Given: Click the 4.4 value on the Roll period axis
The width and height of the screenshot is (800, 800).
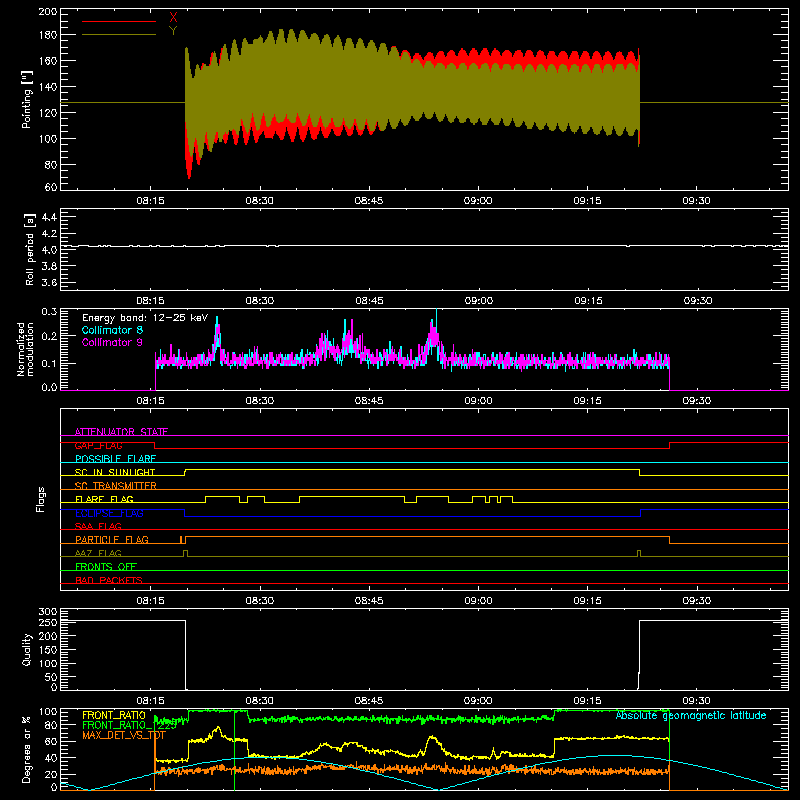Looking at the screenshot, I should pyautogui.click(x=49, y=217).
